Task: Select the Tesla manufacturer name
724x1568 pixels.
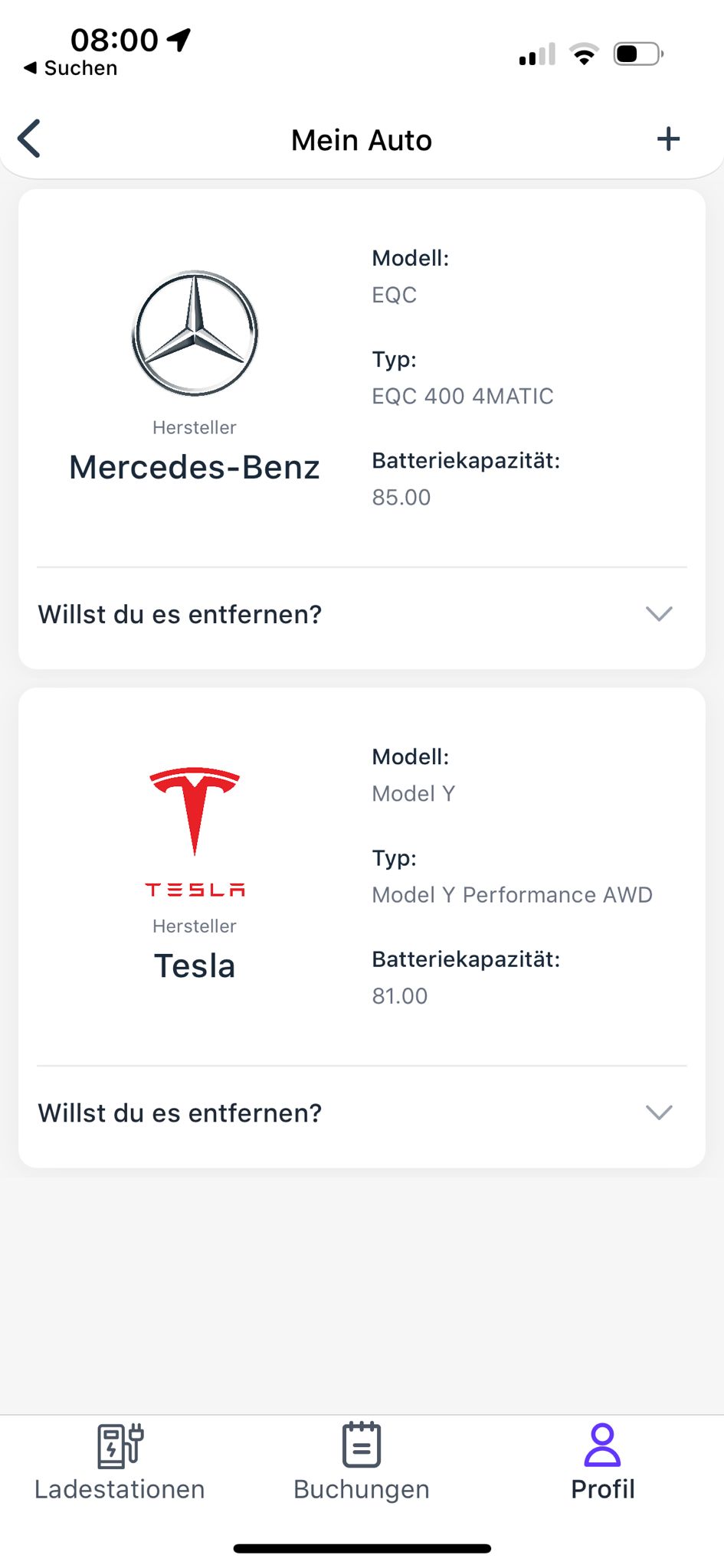Action: tap(195, 965)
